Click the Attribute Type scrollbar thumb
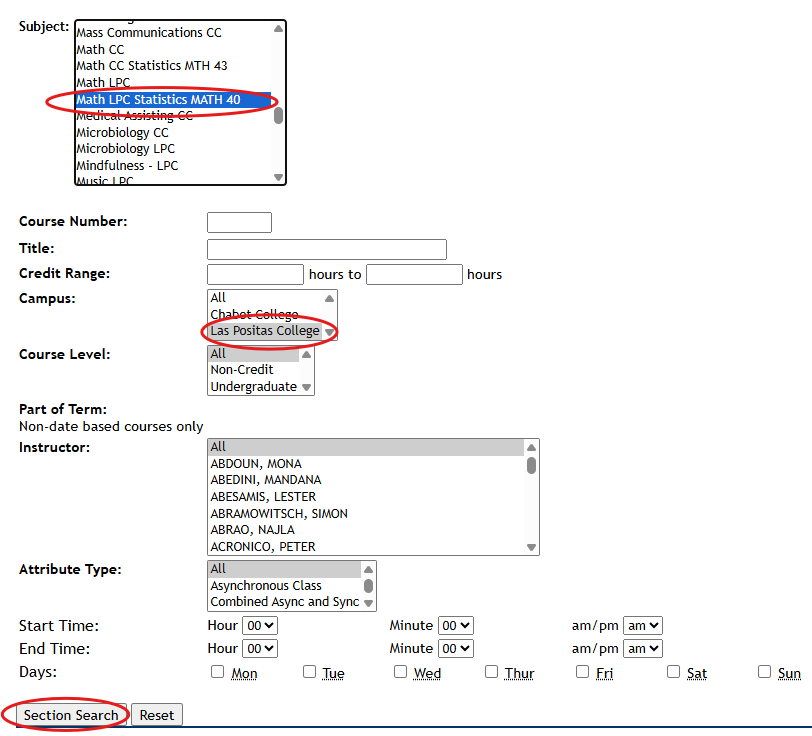812x736 pixels. (368, 586)
